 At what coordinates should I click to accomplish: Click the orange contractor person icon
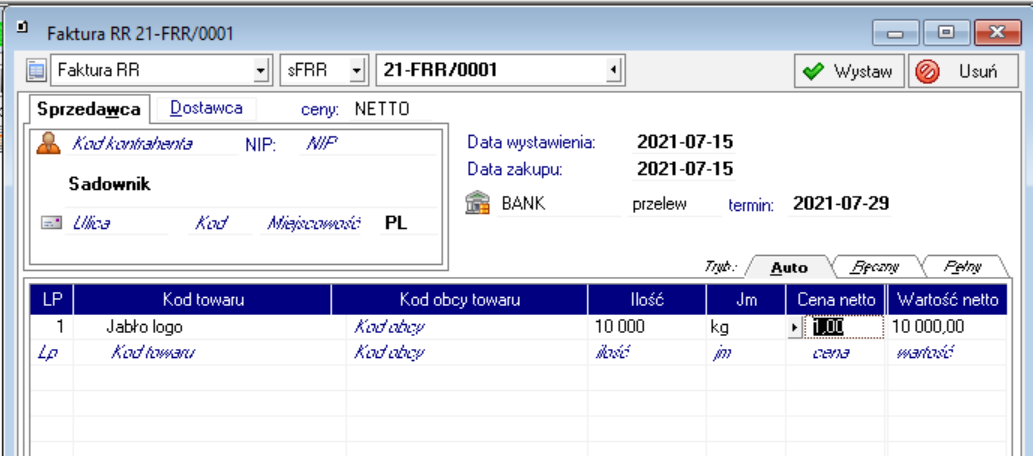48,145
